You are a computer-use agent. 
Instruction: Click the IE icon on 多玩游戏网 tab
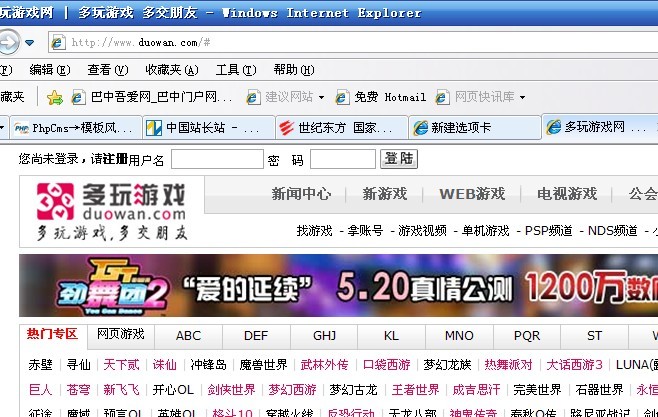[553, 127]
